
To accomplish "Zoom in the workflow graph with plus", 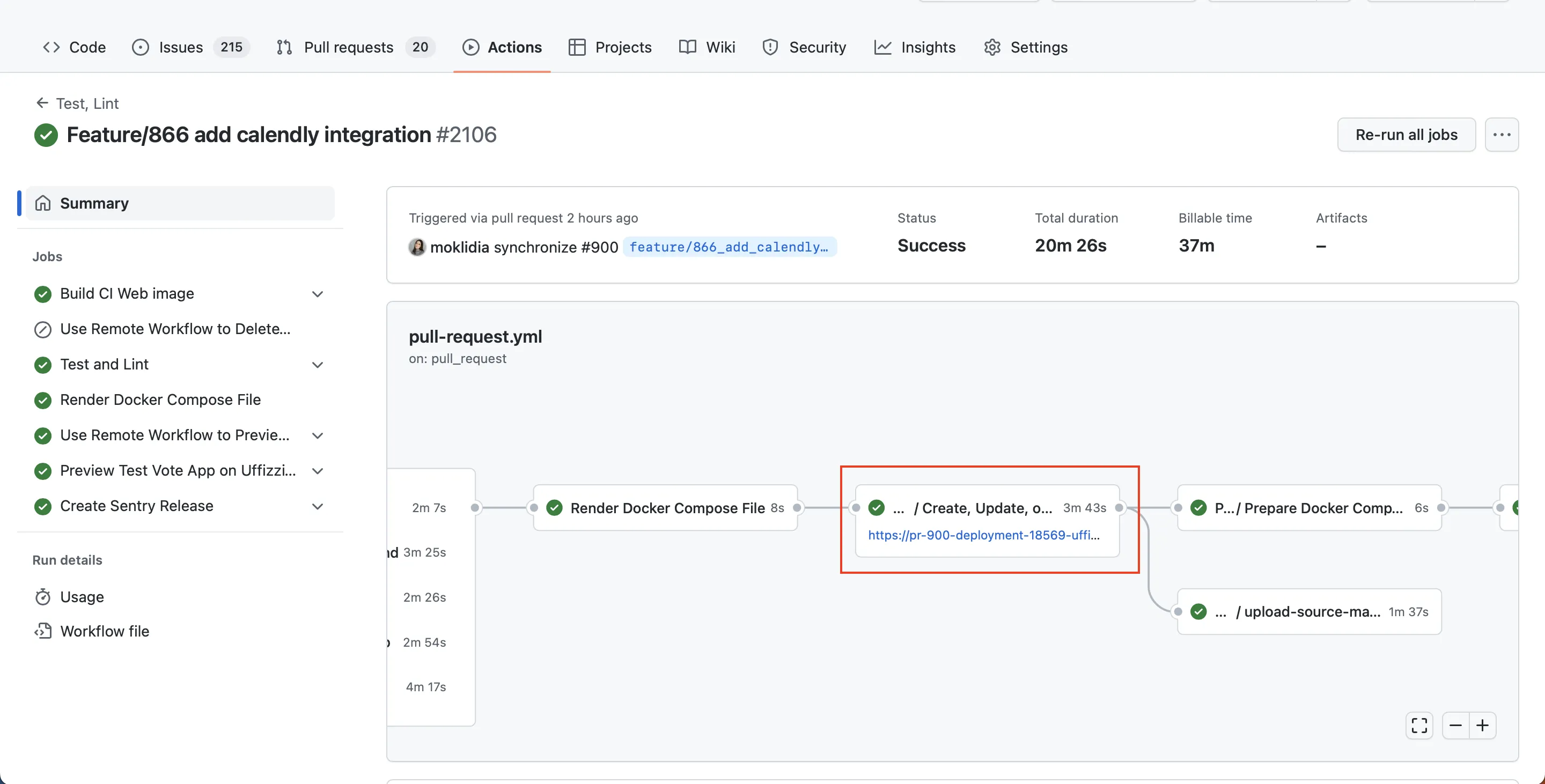I will [x=1483, y=725].
